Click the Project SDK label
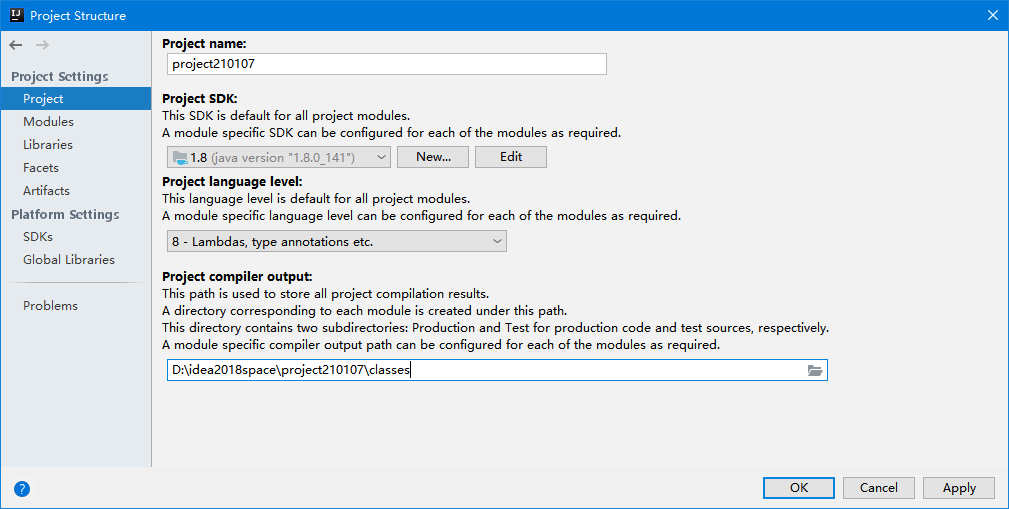This screenshot has width=1009, height=509. pyautogui.click(x=199, y=99)
